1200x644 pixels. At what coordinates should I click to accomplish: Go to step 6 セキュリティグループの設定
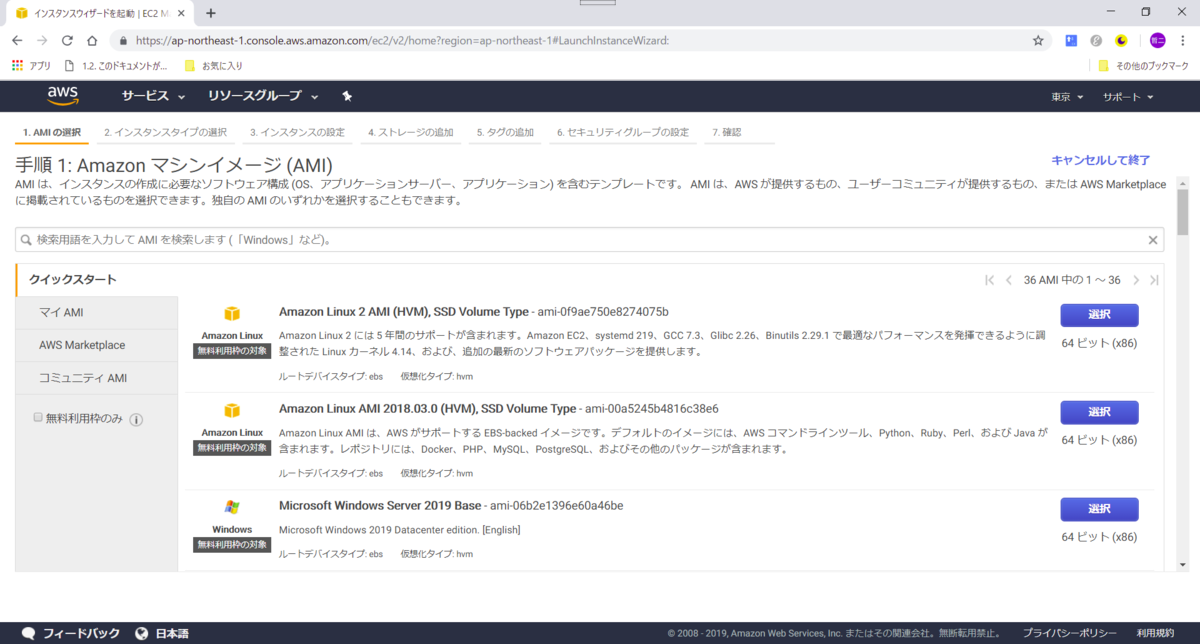623,132
